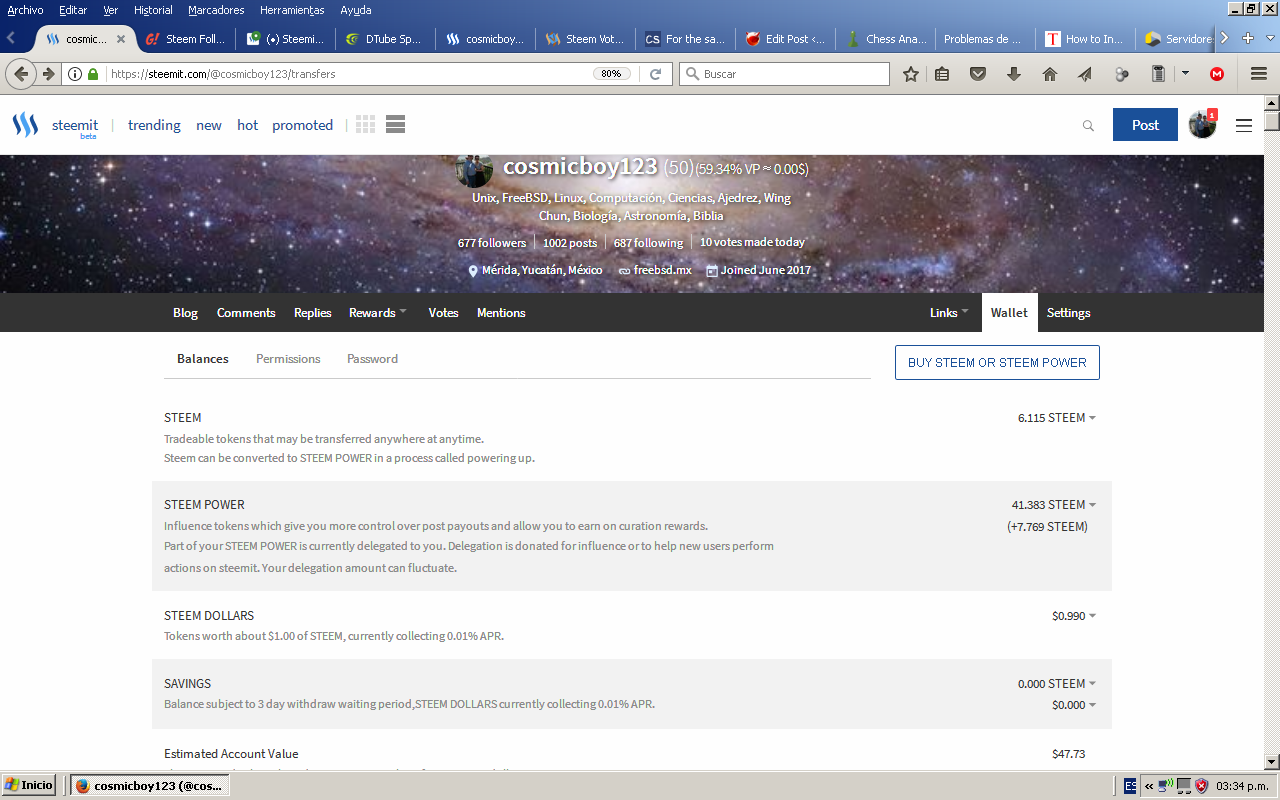The height and width of the screenshot is (800, 1280).
Task: Open the trending link
Action: click(154, 125)
